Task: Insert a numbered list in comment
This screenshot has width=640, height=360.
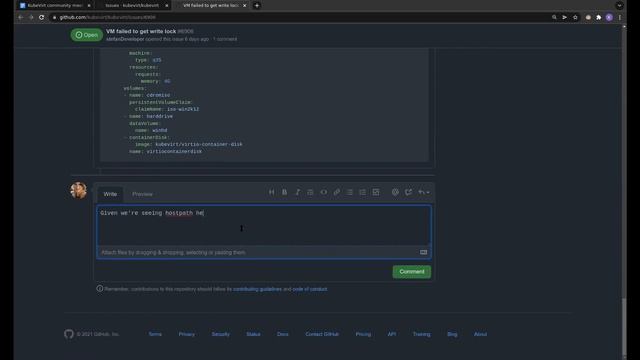Action: click(x=362, y=192)
